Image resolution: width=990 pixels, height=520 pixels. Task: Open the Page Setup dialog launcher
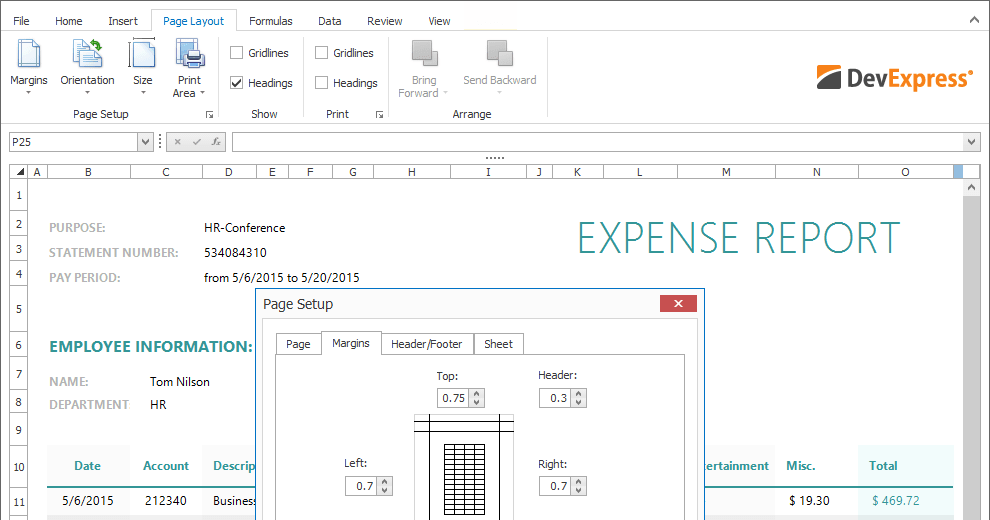pos(209,114)
